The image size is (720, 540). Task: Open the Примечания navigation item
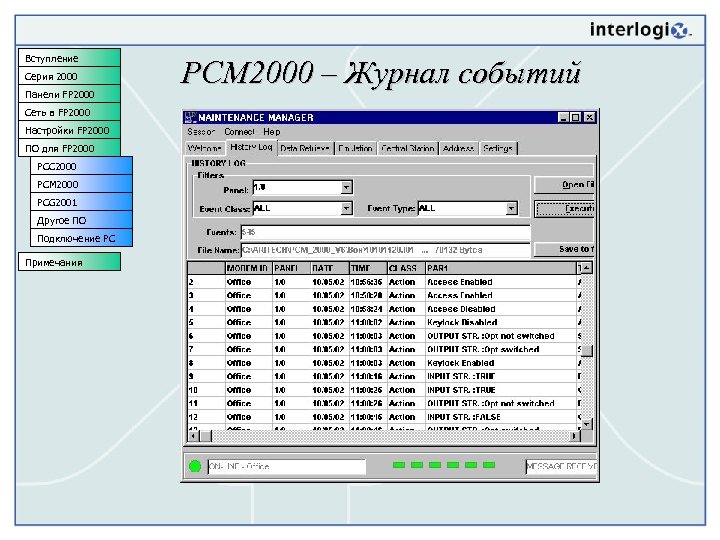pyautogui.click(x=69, y=262)
